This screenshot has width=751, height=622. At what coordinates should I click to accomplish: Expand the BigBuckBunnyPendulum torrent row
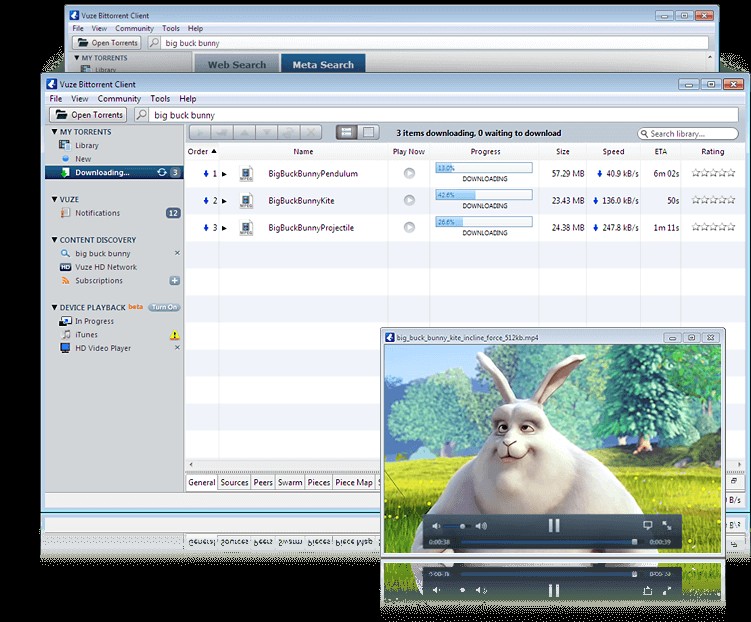[225, 174]
